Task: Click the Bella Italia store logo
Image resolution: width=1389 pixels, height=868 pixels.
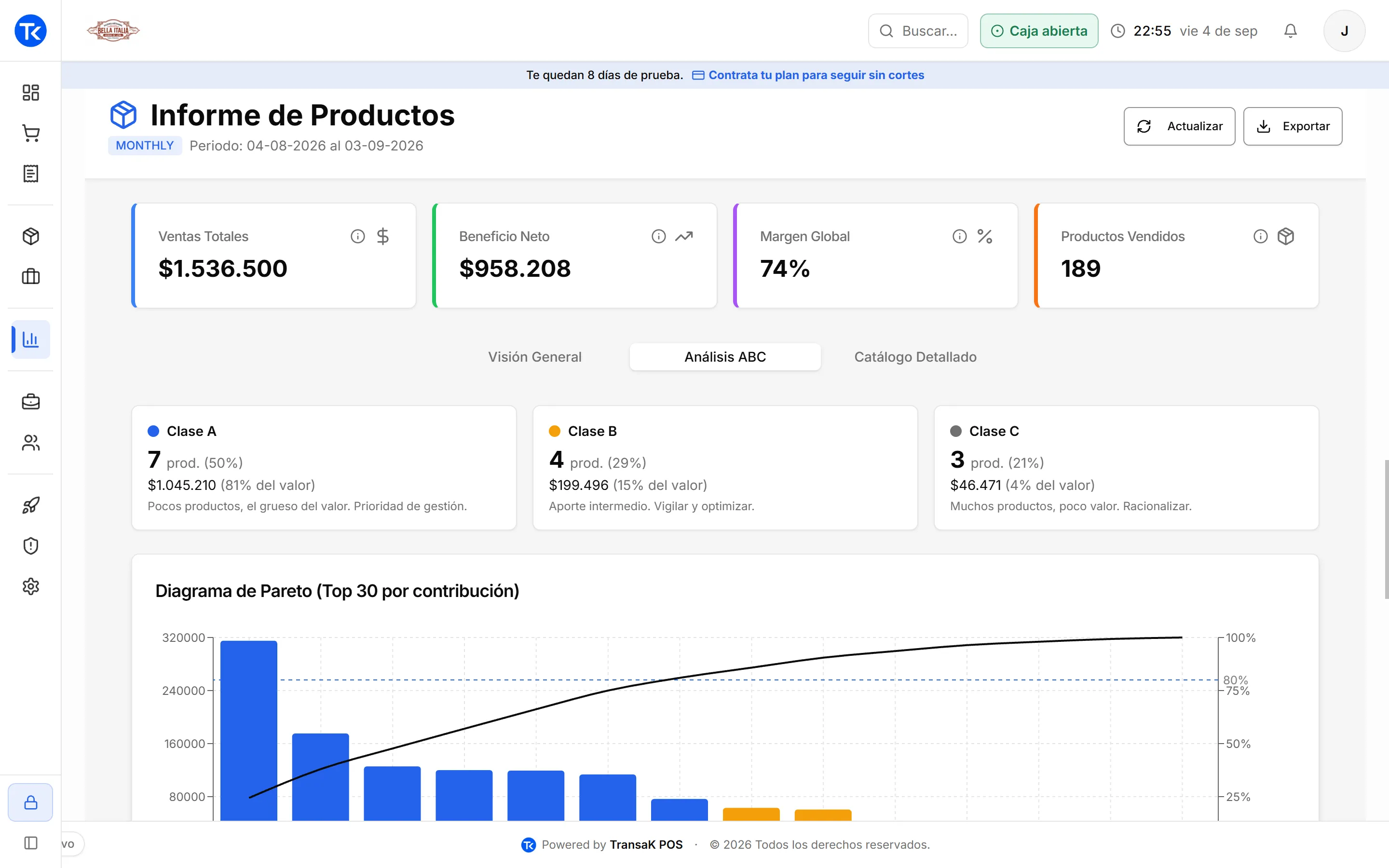Action: (x=113, y=30)
